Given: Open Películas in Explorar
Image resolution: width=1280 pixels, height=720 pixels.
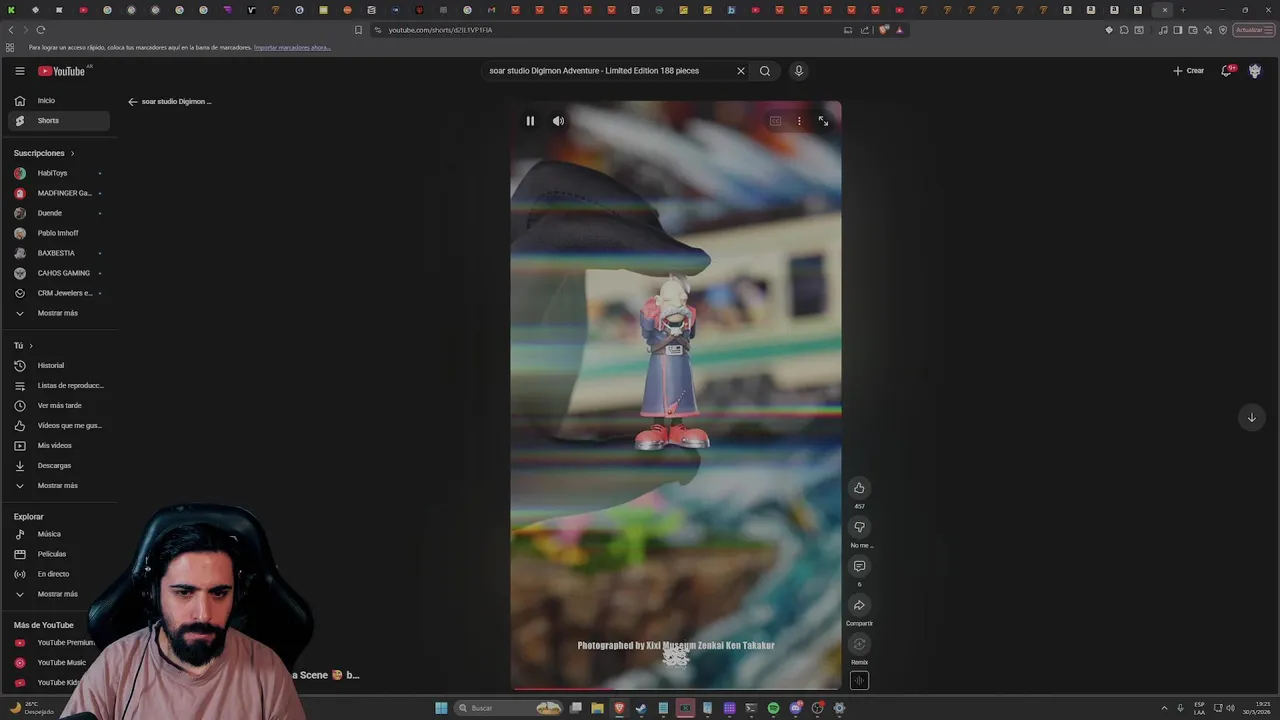Looking at the screenshot, I should pos(59,554).
